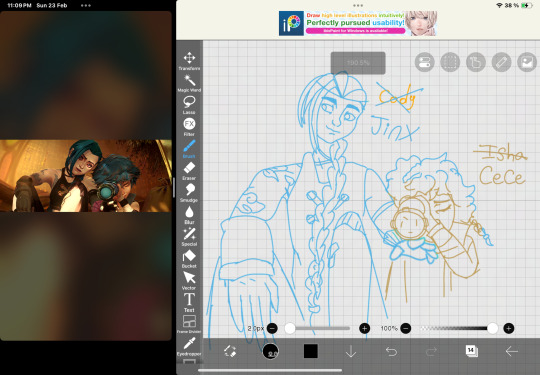
Task: Open multitasking dots above left app
Action: (x=86, y=6)
